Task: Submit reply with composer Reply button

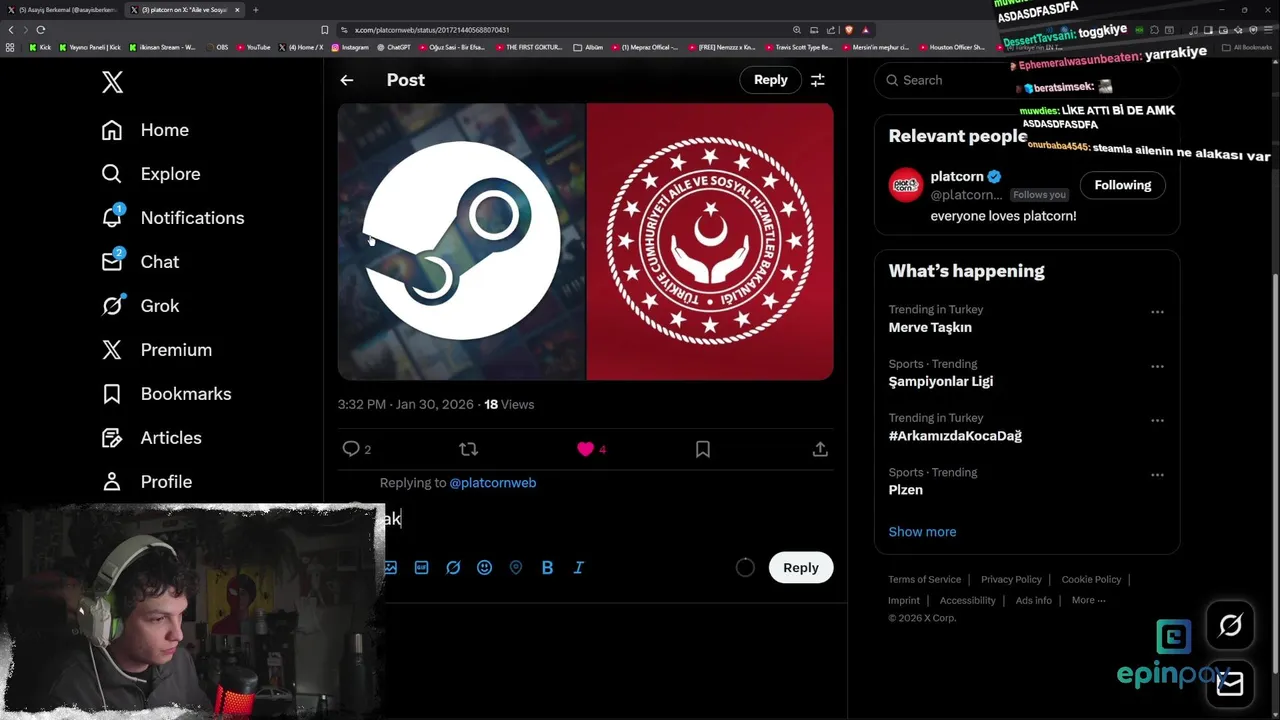Action: (800, 567)
